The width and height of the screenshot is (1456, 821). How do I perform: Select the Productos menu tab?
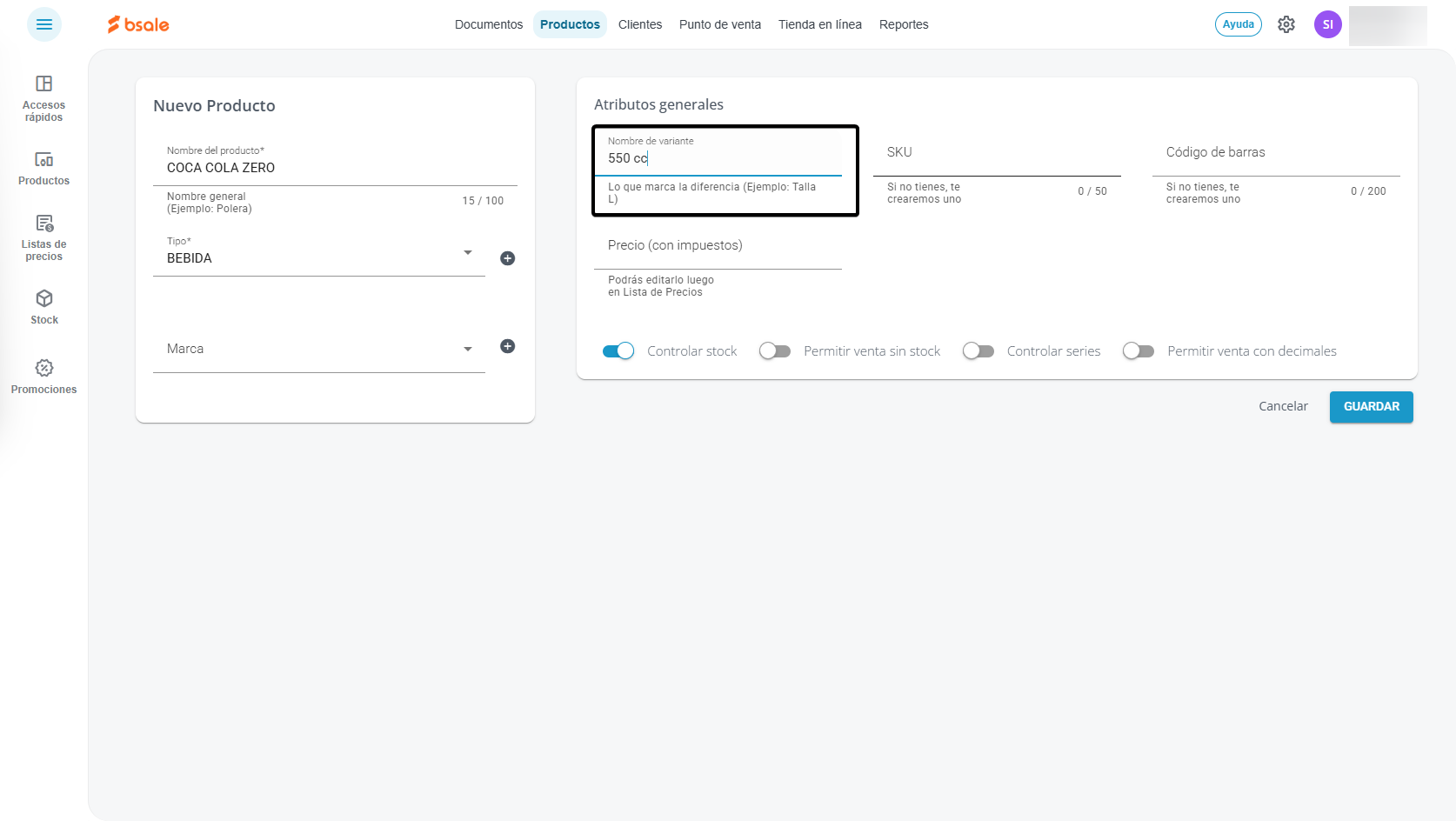(570, 24)
